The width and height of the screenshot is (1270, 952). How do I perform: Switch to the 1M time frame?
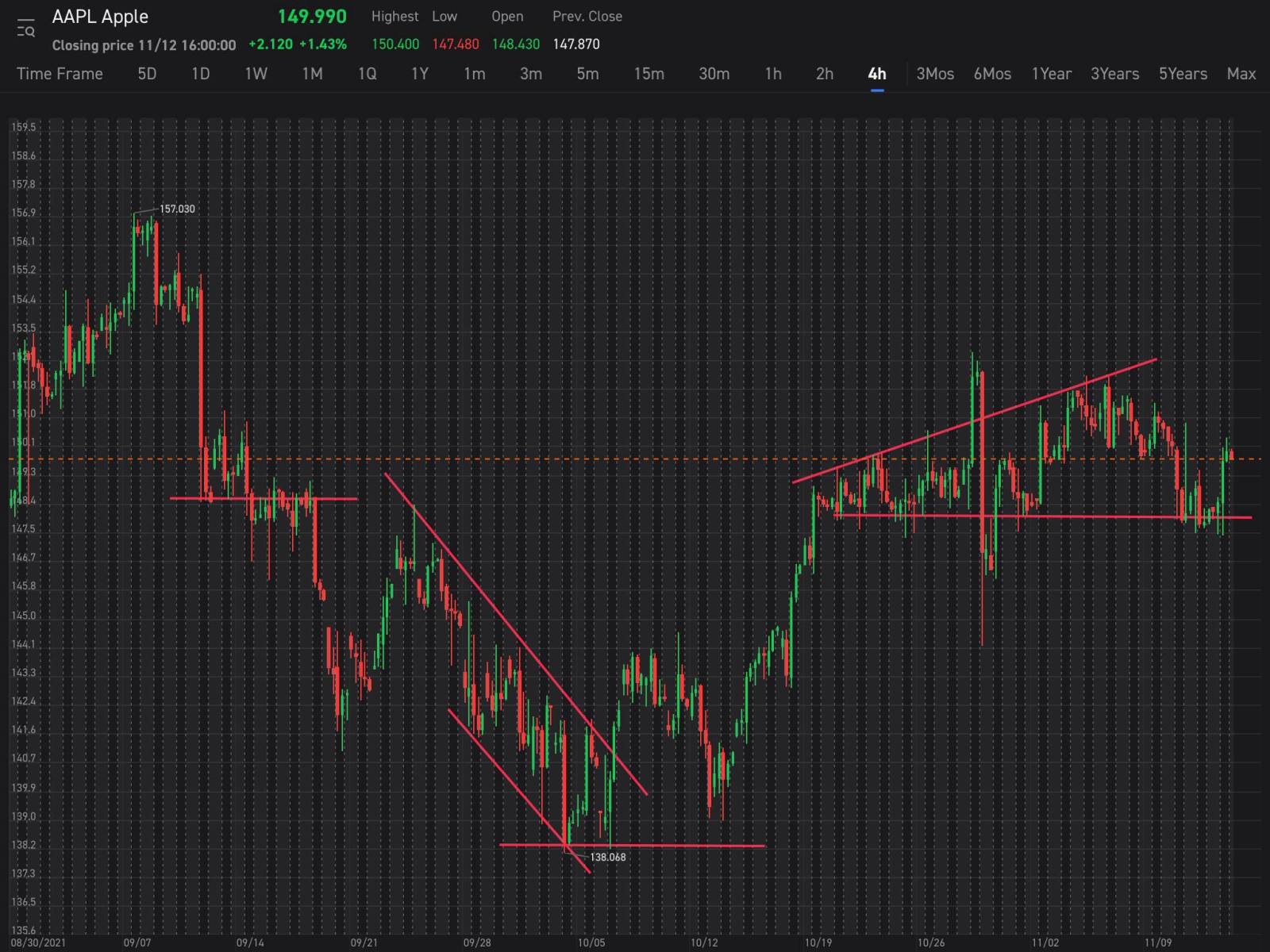pyautogui.click(x=312, y=74)
